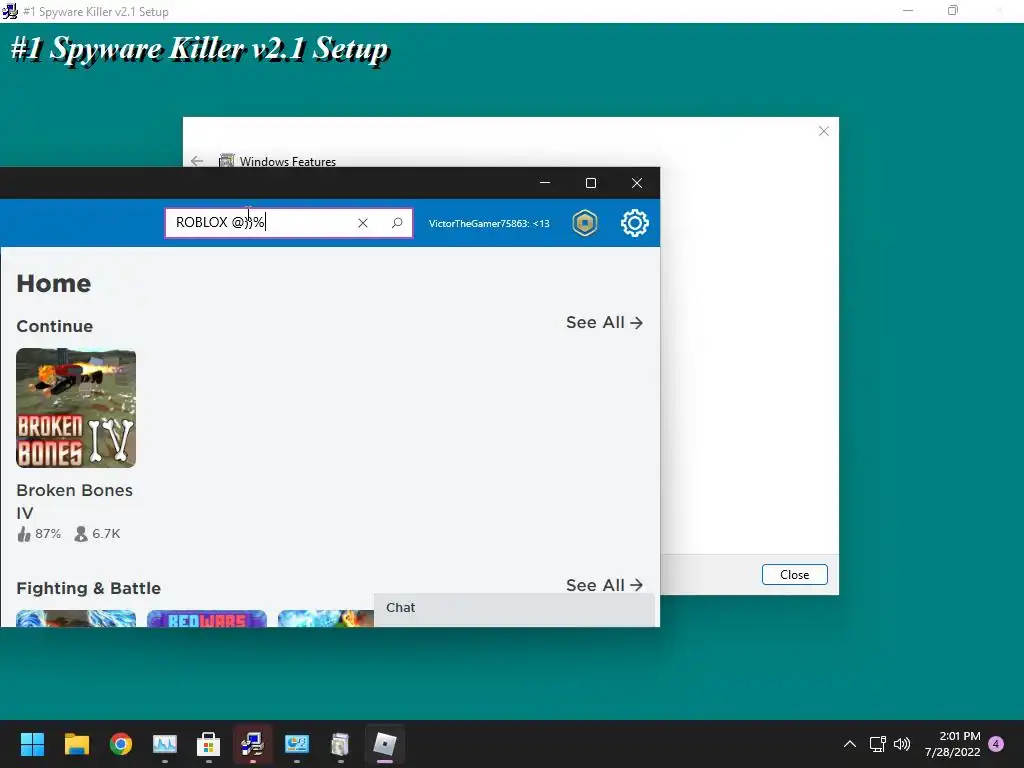Maximize the Roblox window
Viewport: 1024px width, 768px height.
(x=591, y=183)
